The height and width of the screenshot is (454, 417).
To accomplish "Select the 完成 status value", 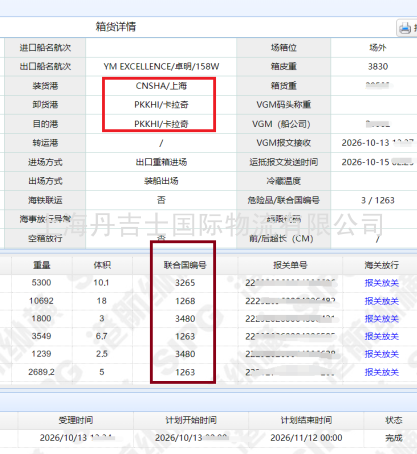I will pos(394,438).
